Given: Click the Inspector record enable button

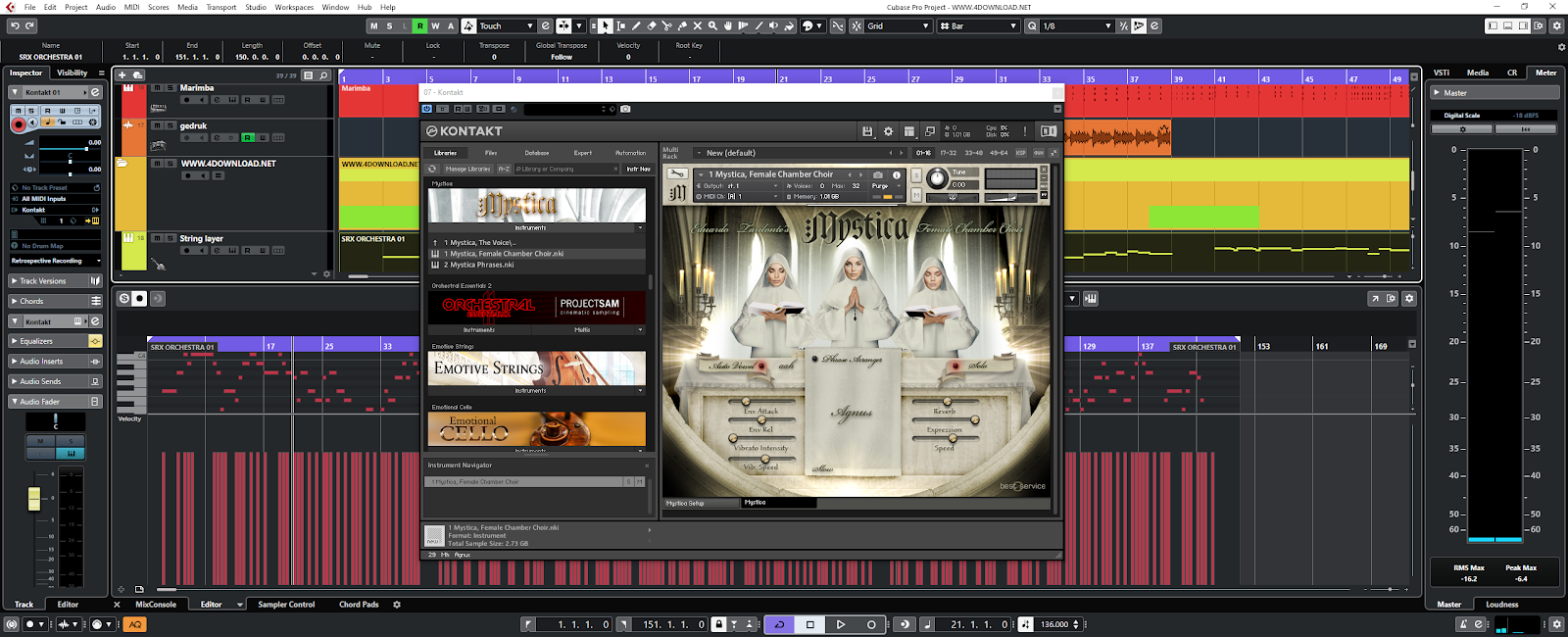Looking at the screenshot, I should pyautogui.click(x=19, y=124).
